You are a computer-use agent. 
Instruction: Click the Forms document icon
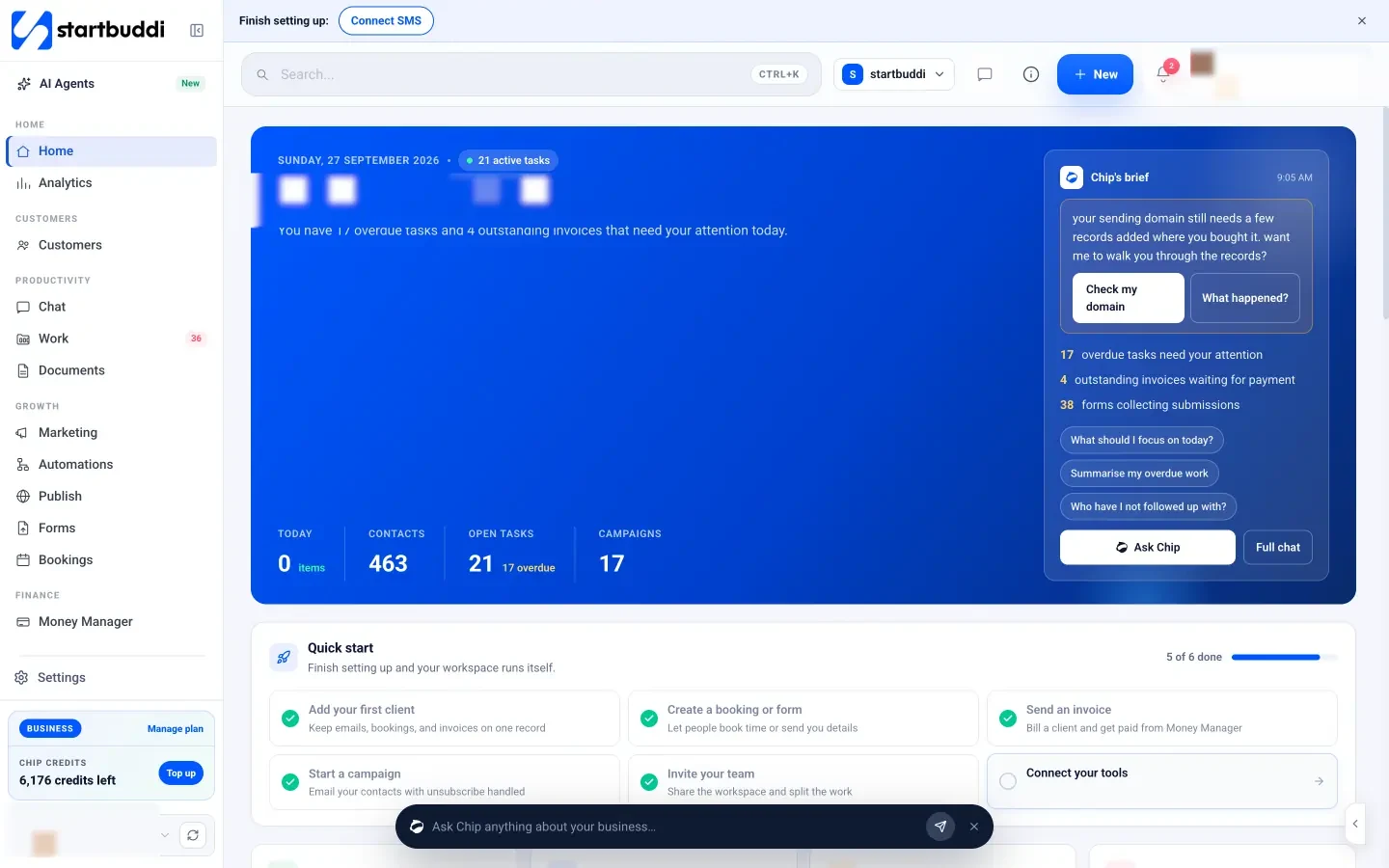[x=23, y=529]
